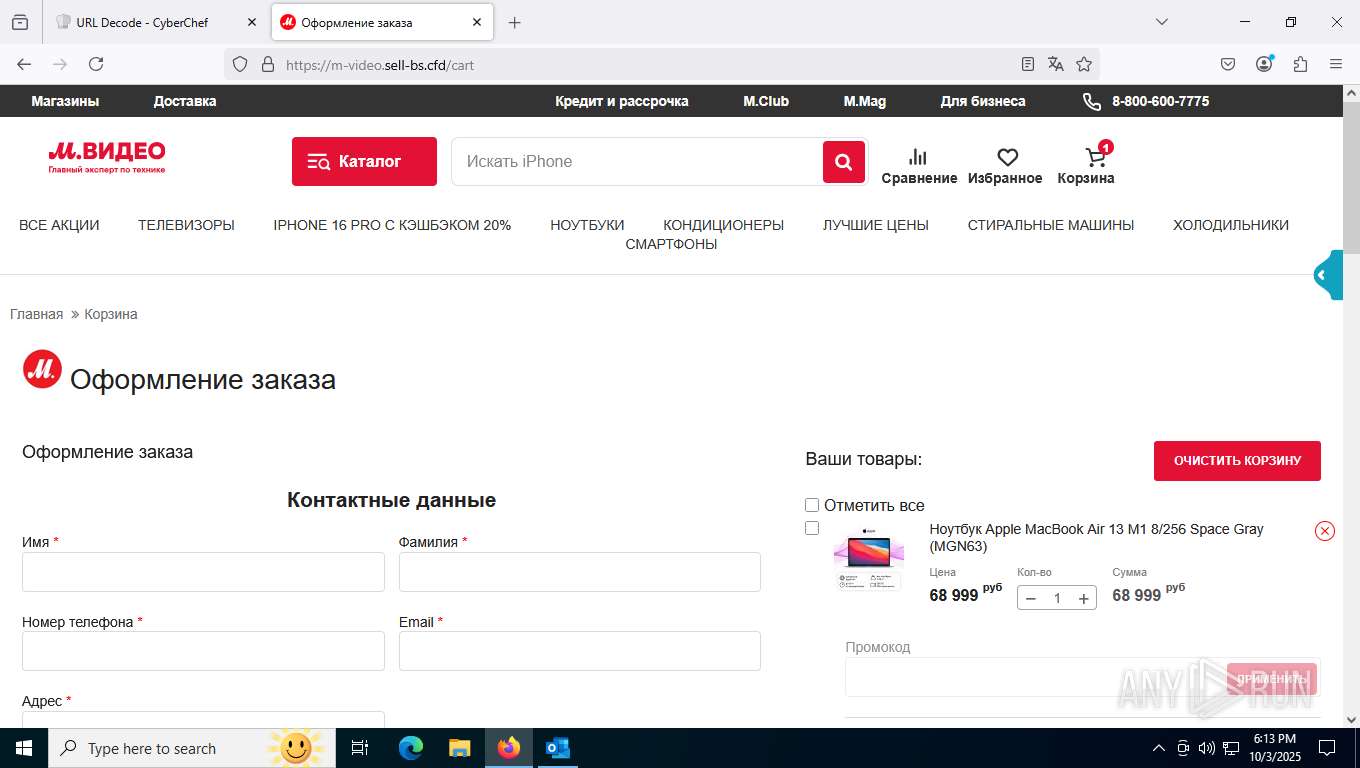The width and height of the screenshot is (1360, 768).
Task: Increase quantity with plus button
Action: 1083,598
